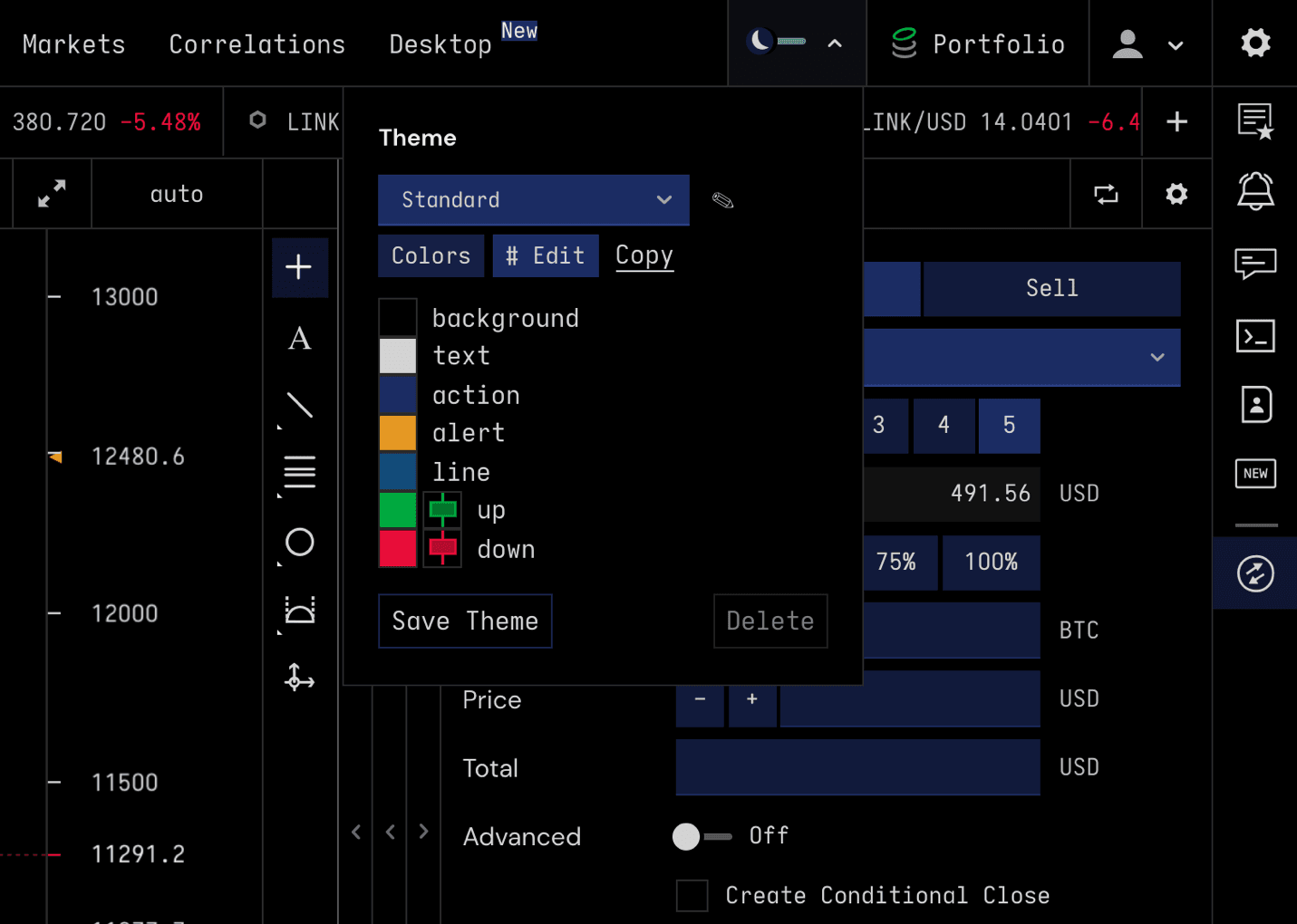The width and height of the screenshot is (1297, 924).
Task: Open the NEW features badge icon
Action: tap(1255, 473)
